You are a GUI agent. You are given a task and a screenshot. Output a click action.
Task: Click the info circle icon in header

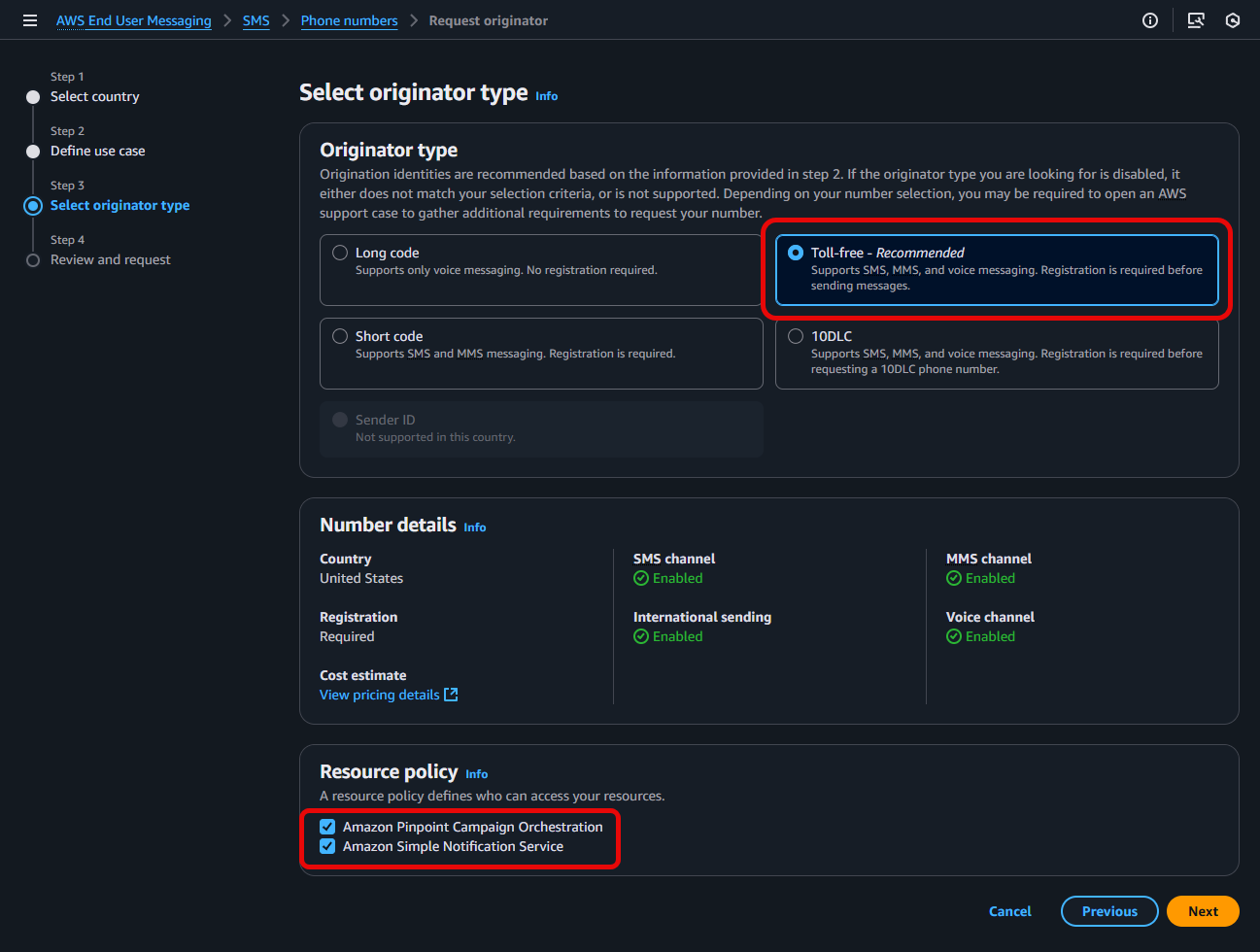[x=1149, y=20]
